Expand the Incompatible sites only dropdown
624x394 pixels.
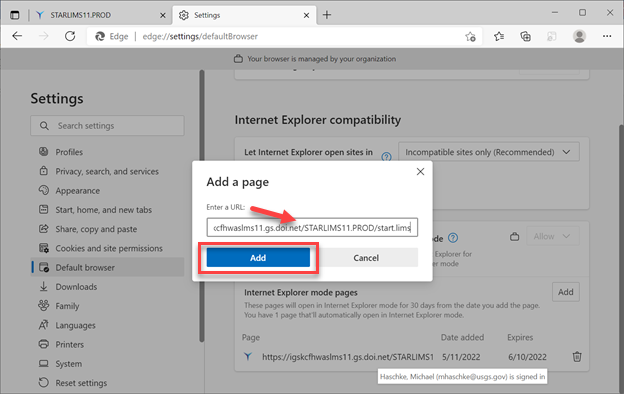[489, 152]
